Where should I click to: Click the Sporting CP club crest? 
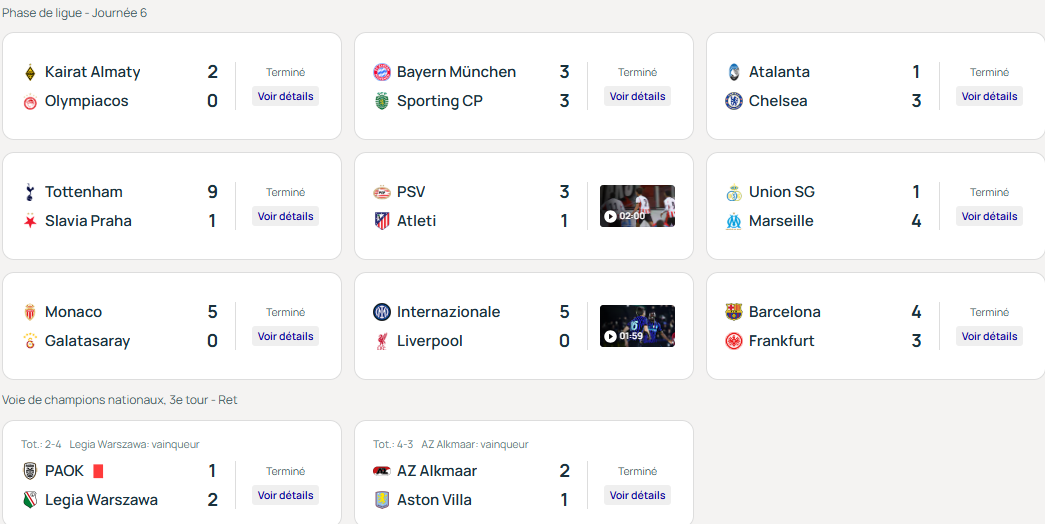coord(381,101)
